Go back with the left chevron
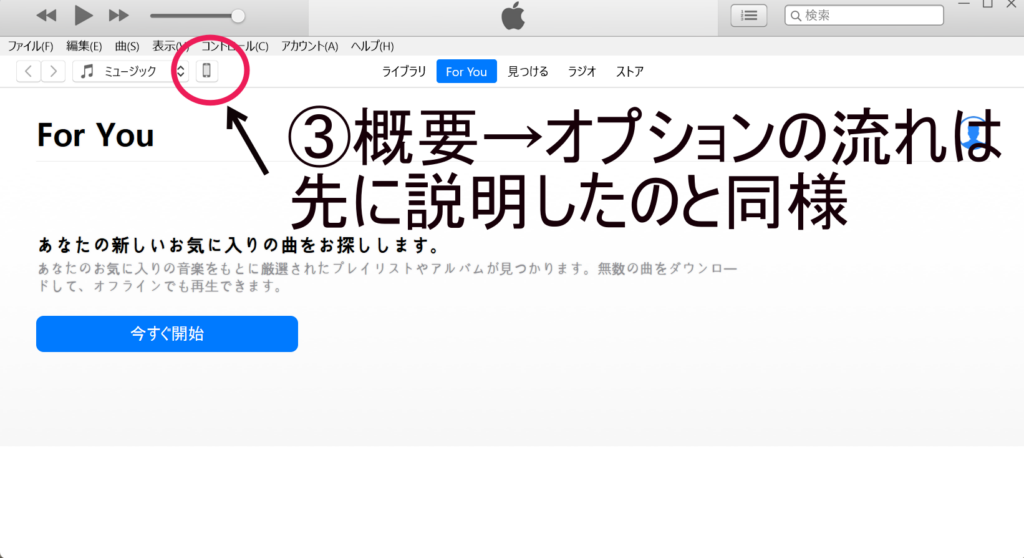Screen dimensions: 1024x558 pos(28,71)
